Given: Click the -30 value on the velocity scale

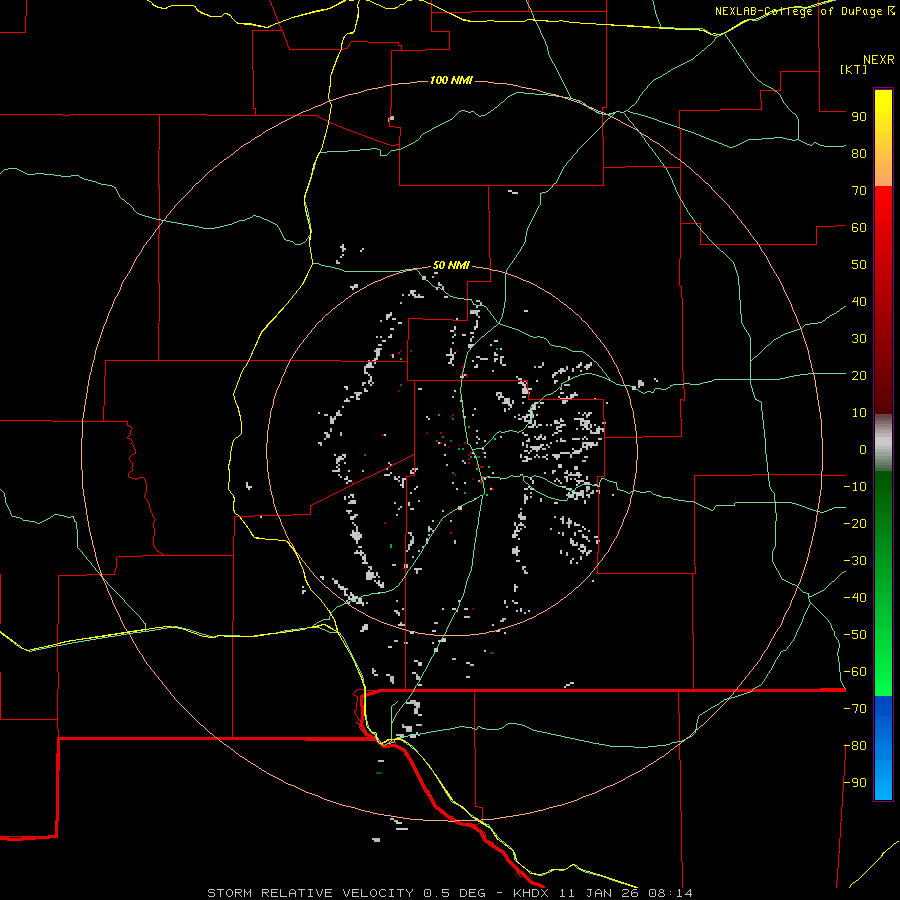Looking at the screenshot, I should click(x=855, y=561).
